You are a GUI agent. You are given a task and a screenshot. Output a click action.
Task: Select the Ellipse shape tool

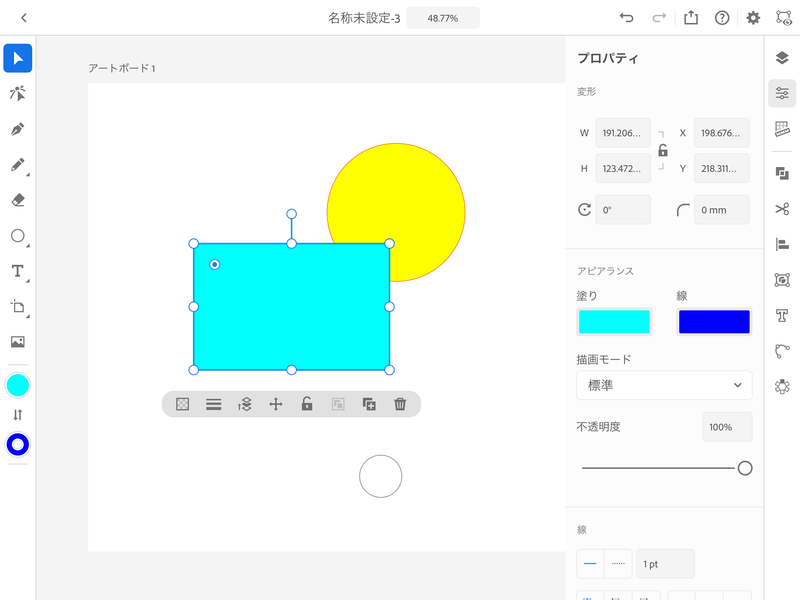tap(18, 237)
